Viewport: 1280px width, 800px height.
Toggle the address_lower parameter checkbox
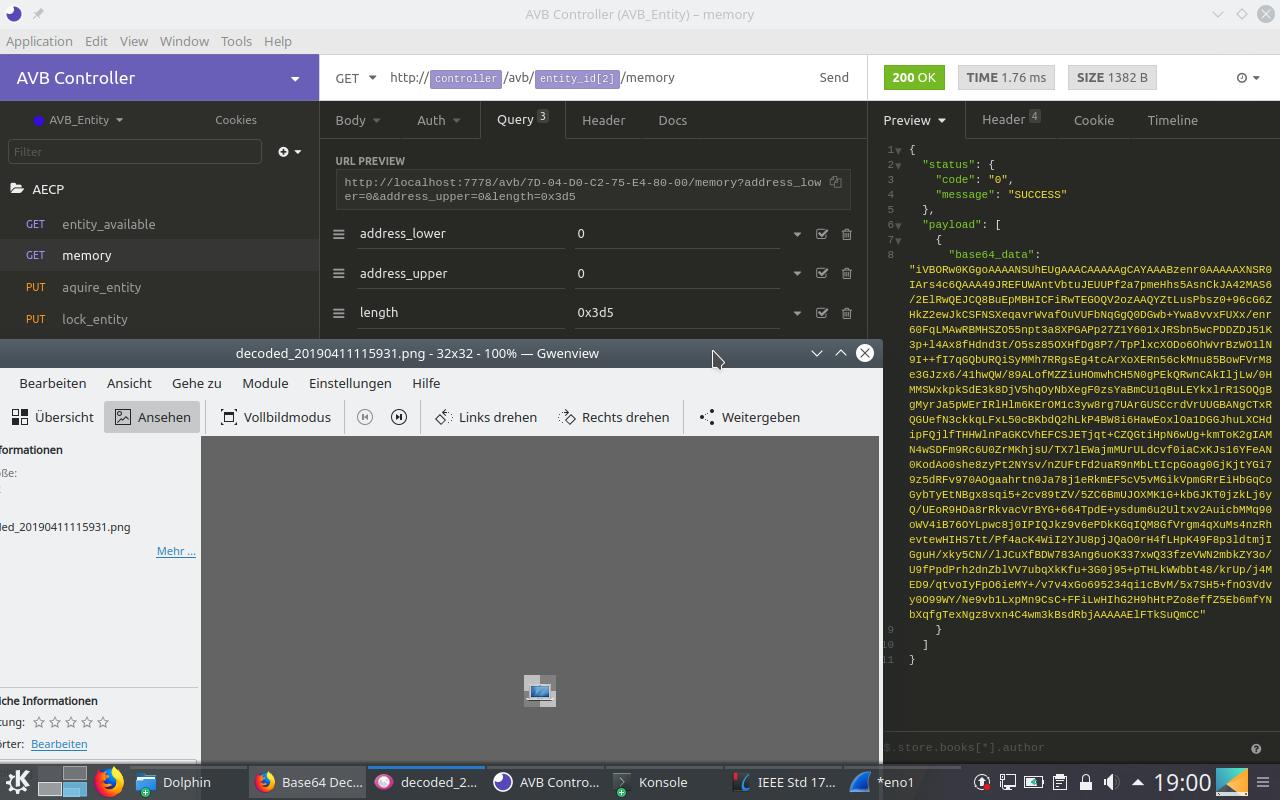point(821,233)
